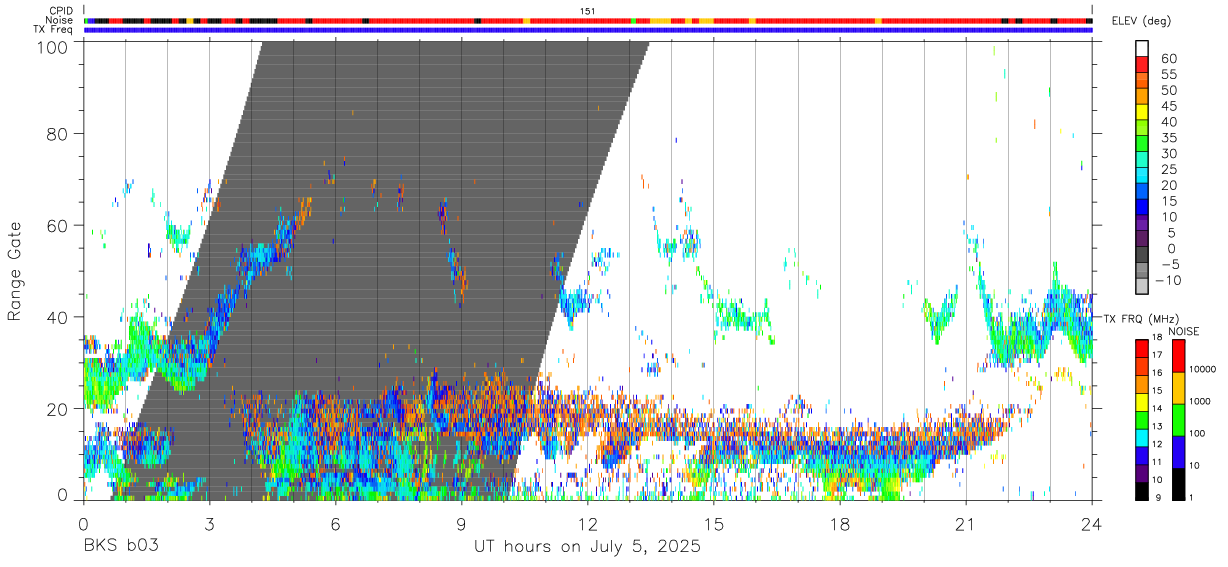Click the Noise row label

click(x=60, y=20)
